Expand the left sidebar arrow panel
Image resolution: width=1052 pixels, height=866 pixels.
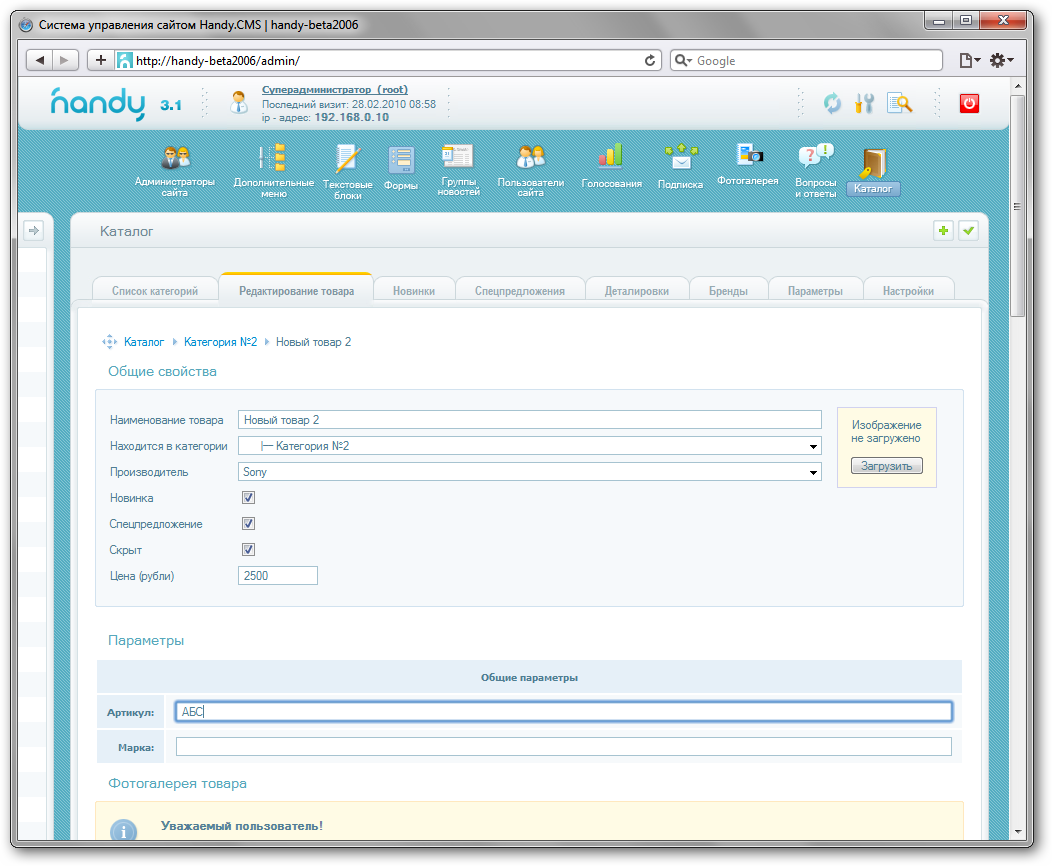(x=33, y=231)
